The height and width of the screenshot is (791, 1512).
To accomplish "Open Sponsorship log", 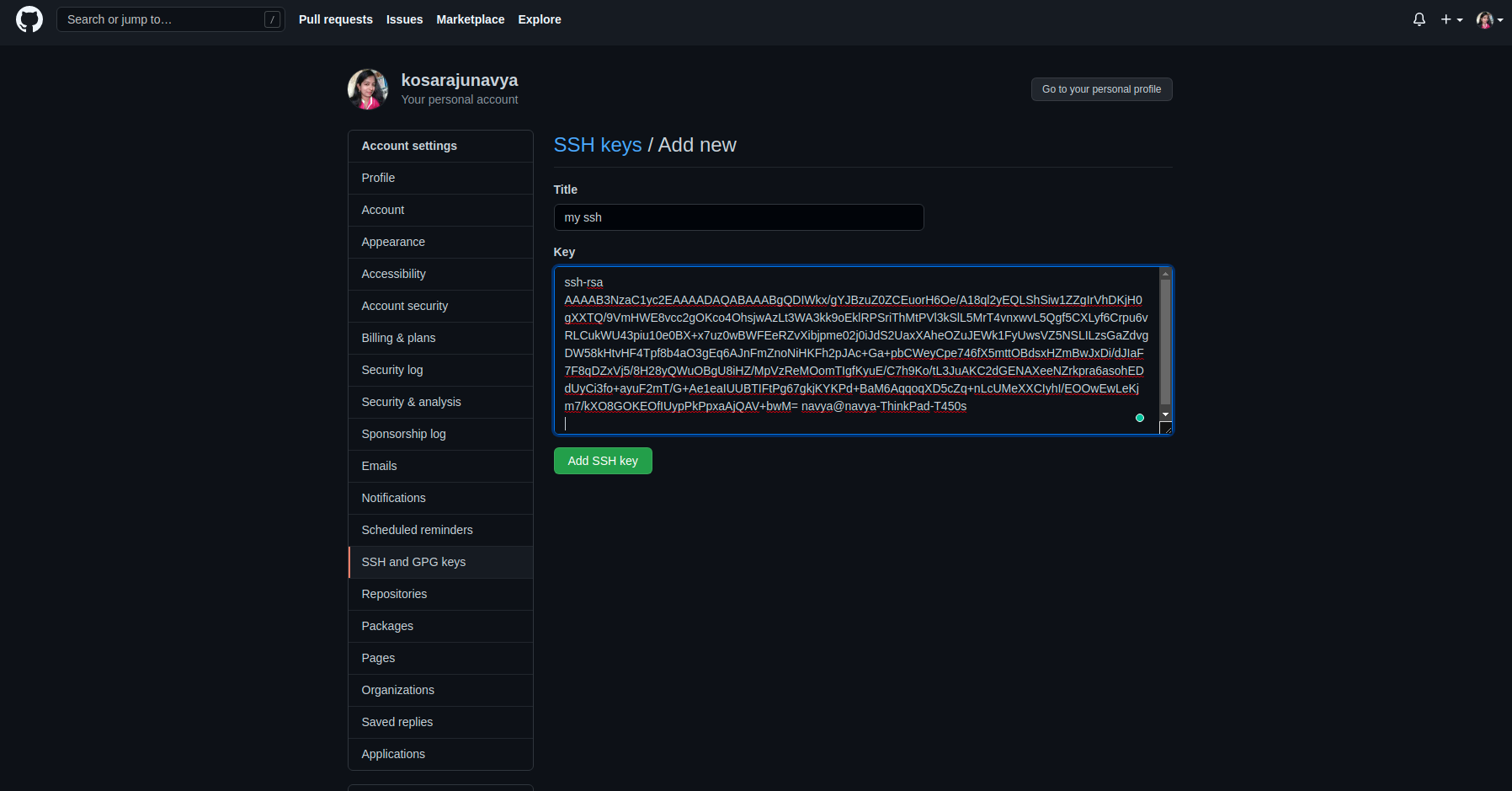I will [x=440, y=434].
